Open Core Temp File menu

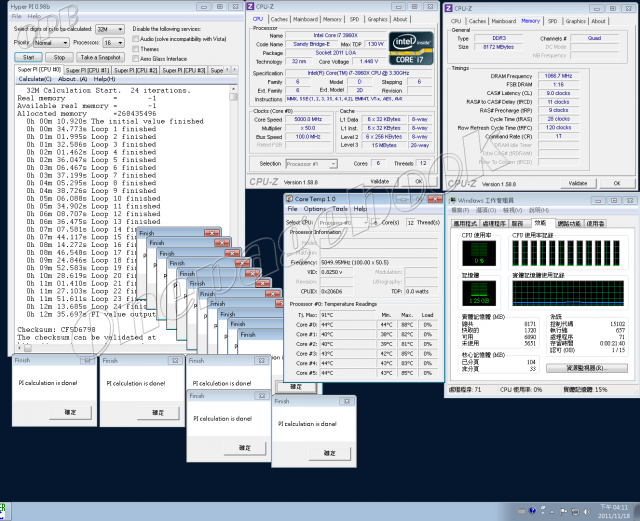coord(292,209)
